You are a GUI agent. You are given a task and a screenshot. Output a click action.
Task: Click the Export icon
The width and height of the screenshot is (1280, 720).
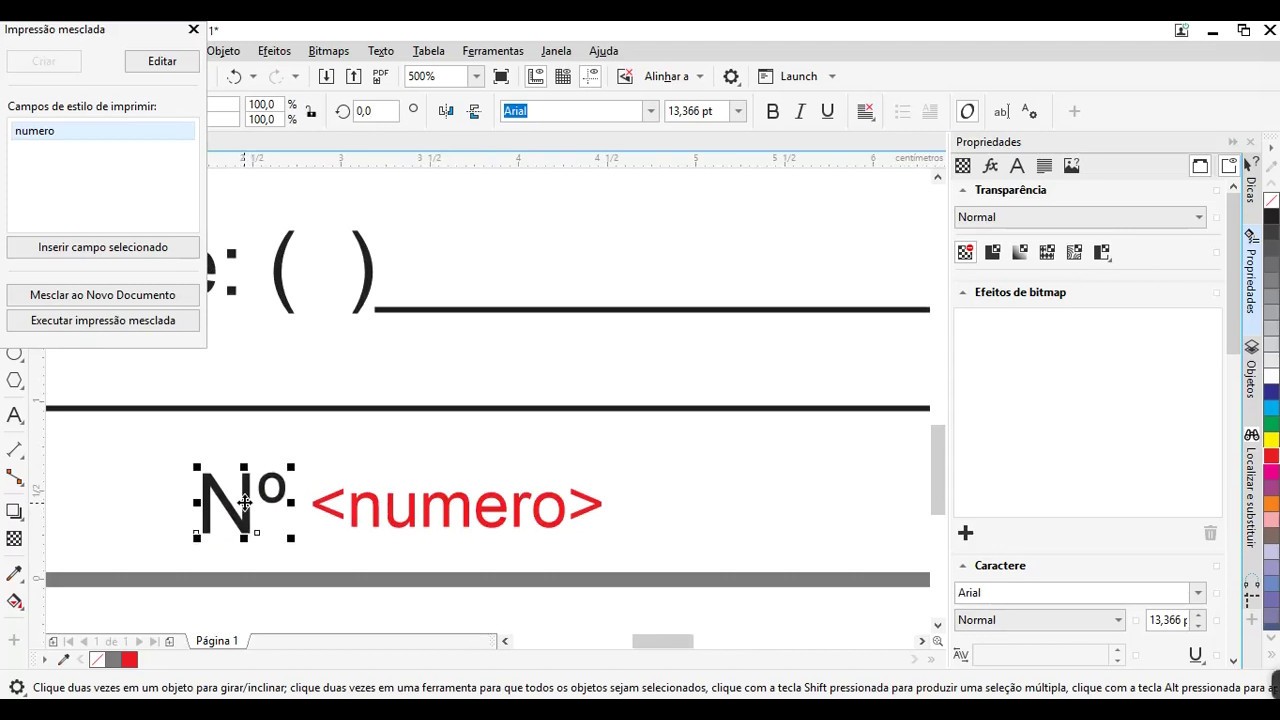(353, 76)
